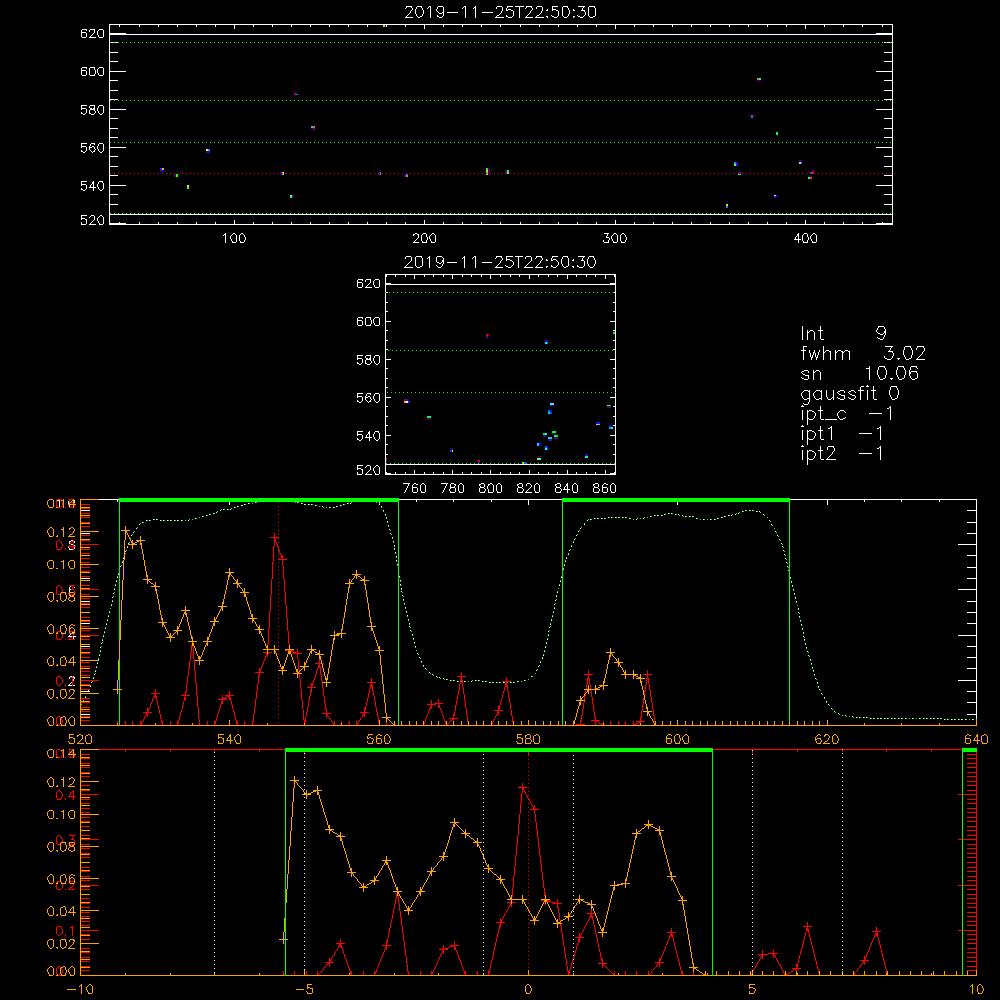Click the bottom plot's x-axis label 5

[x=752, y=989]
